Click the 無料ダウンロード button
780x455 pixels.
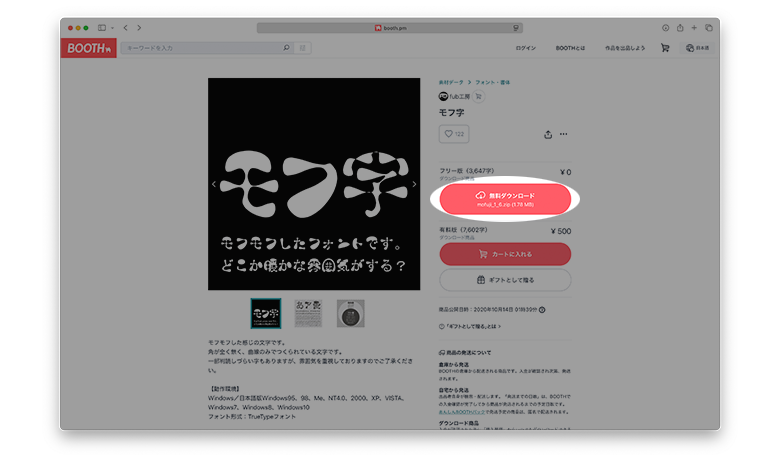(x=505, y=199)
